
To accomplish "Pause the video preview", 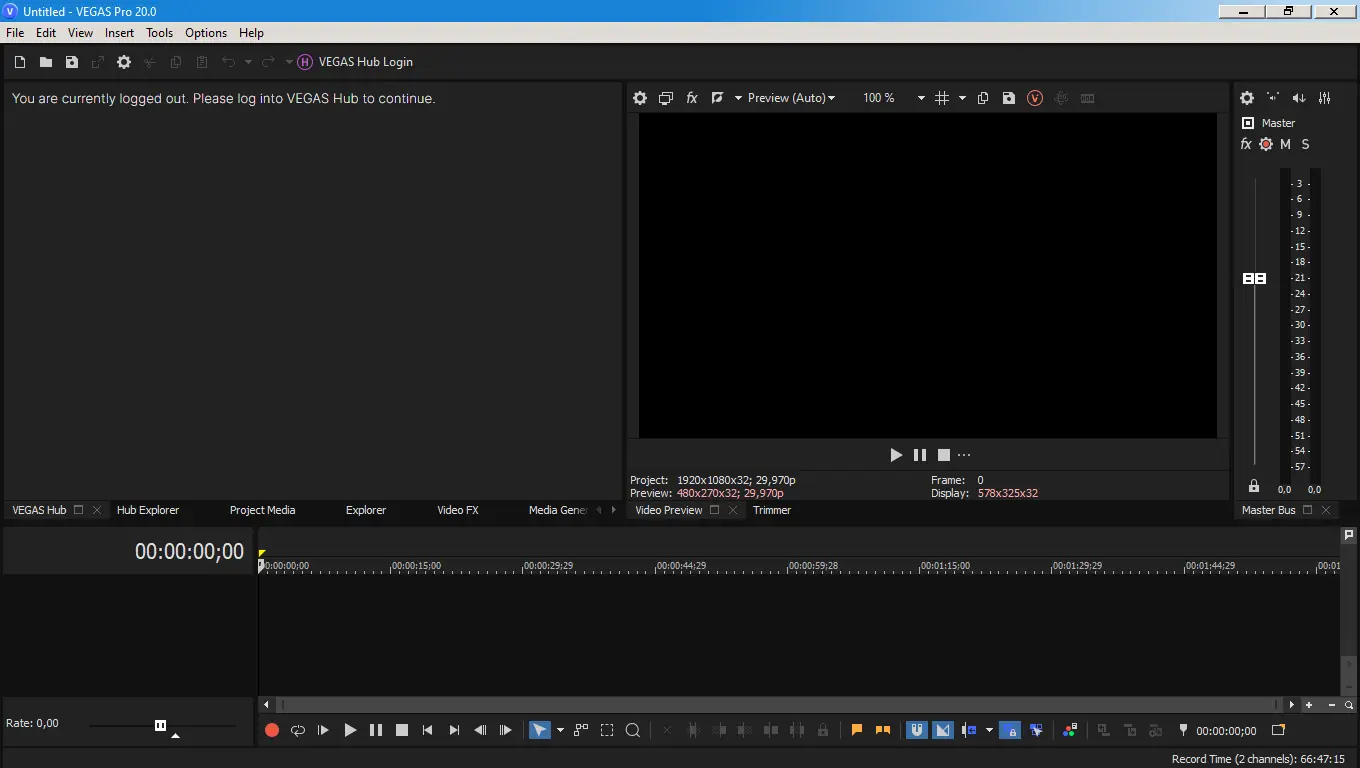I will 920,455.
